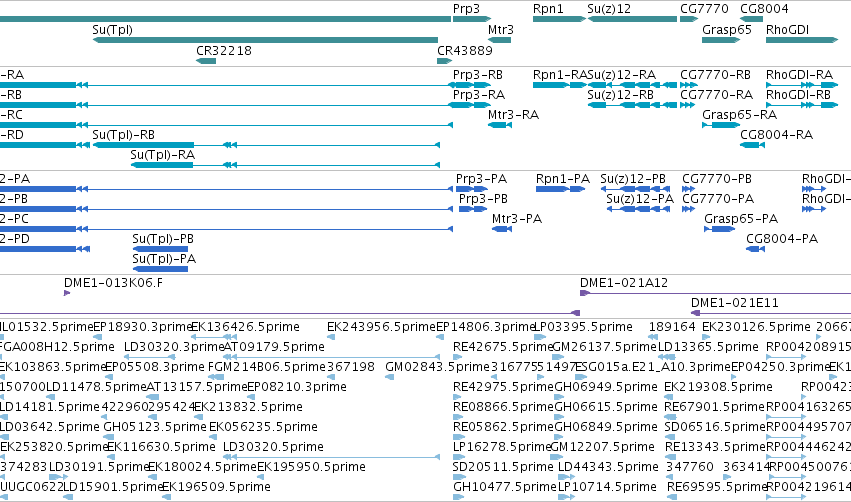Screen dimensions: 851x502
Task: Select the Su(z)12-RB transcript label
Action: click(620, 95)
